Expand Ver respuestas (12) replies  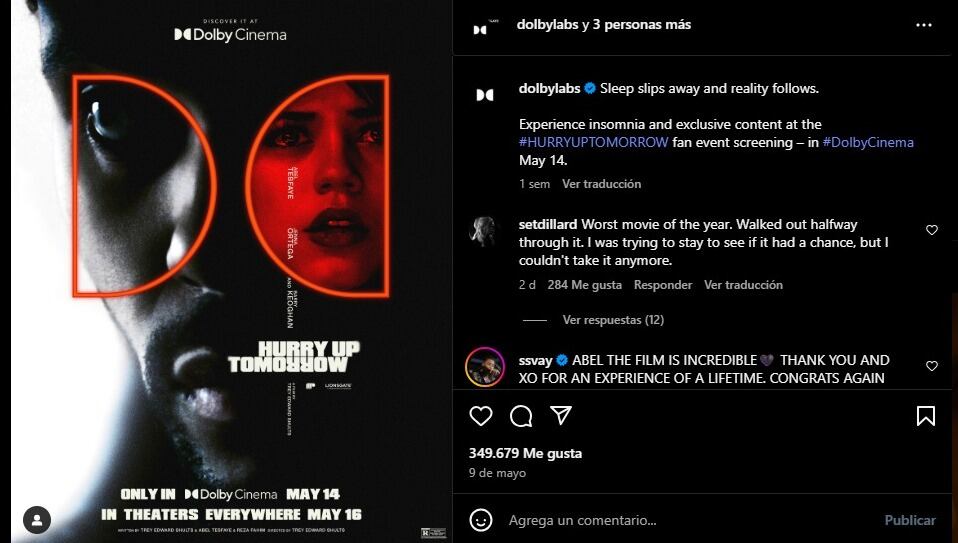[x=613, y=320]
